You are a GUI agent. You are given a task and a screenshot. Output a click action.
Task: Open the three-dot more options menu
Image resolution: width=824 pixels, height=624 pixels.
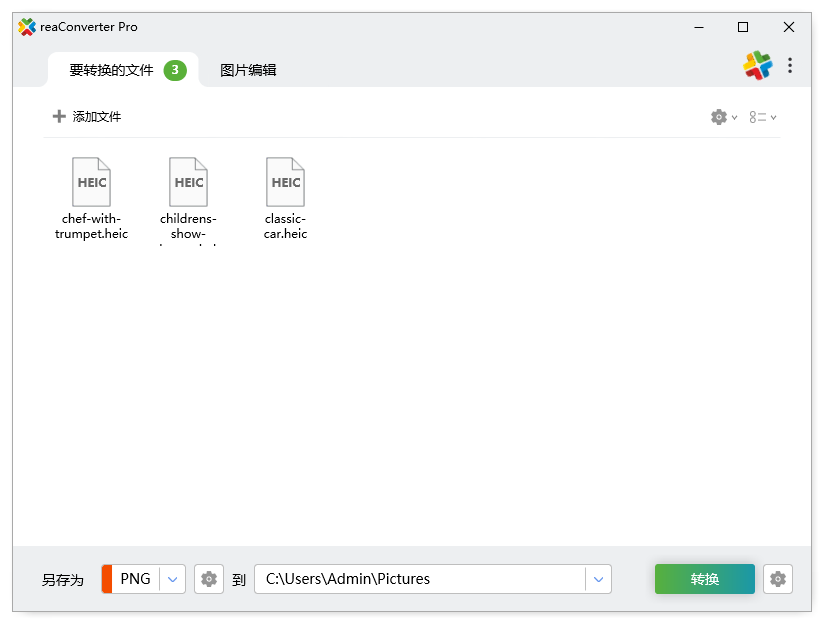[x=790, y=66]
